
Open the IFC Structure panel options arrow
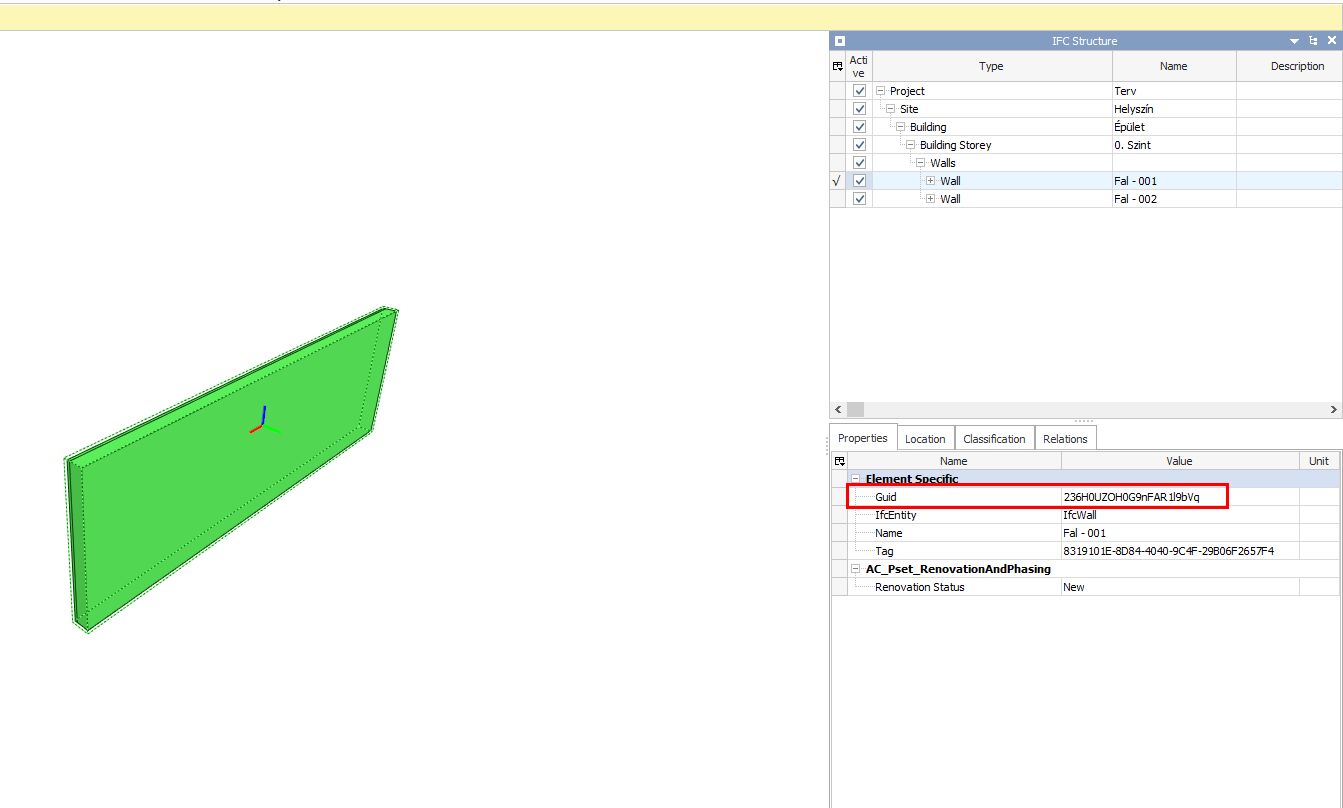pyautogui.click(x=1295, y=41)
